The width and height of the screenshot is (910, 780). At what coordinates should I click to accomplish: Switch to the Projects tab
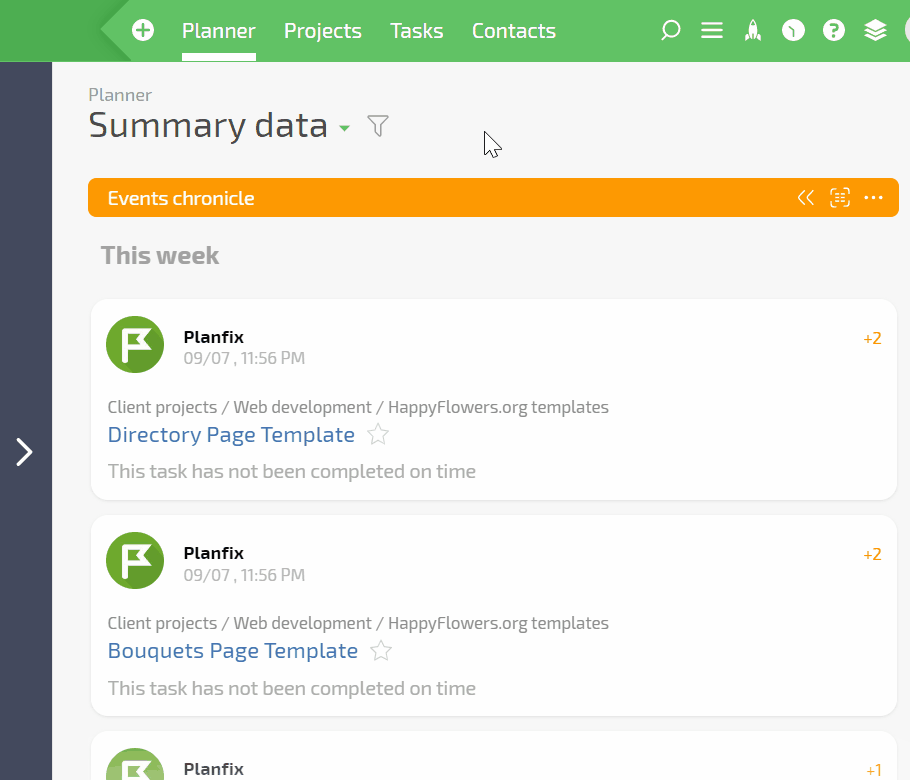point(322,31)
